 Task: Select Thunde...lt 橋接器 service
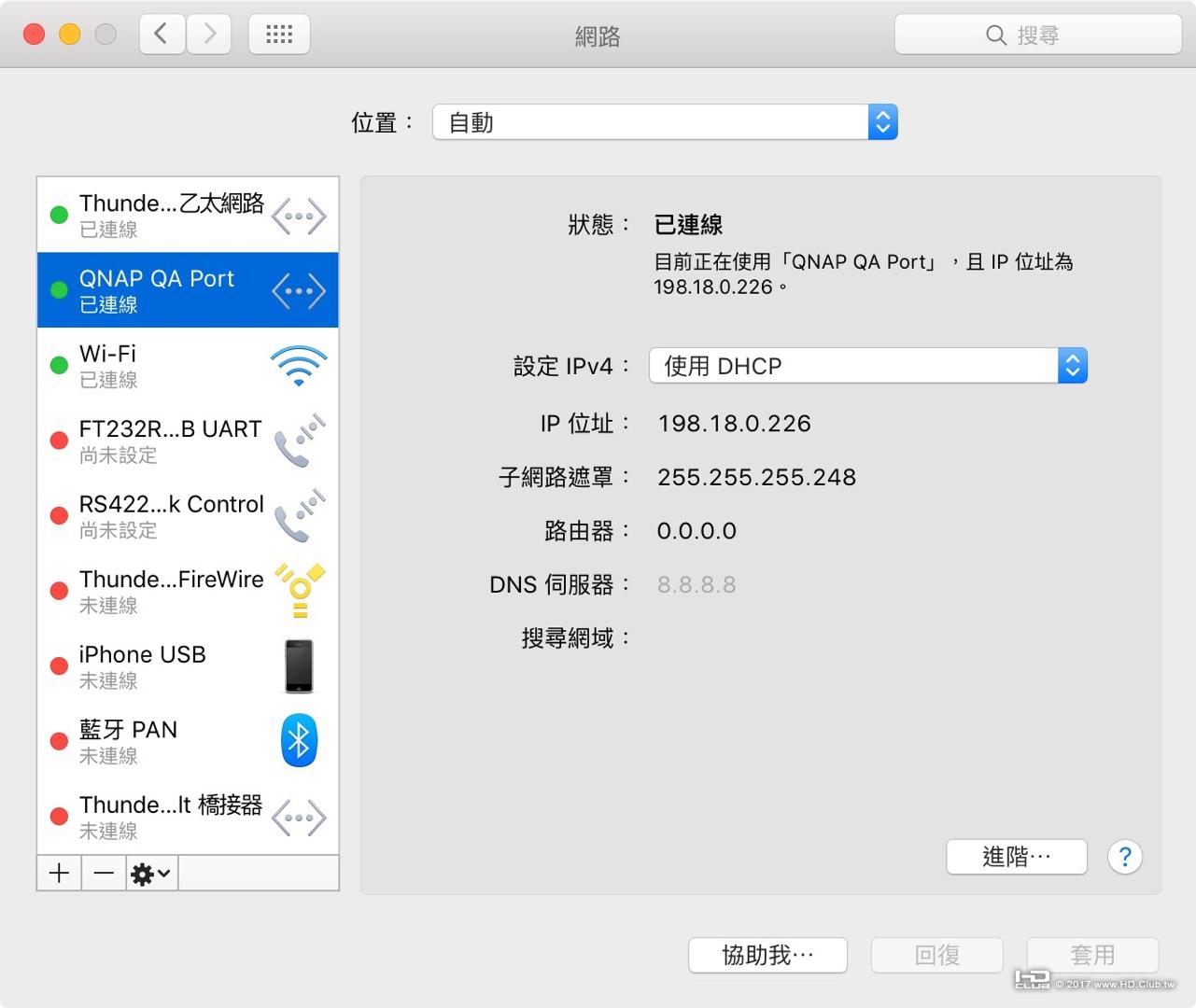188,816
